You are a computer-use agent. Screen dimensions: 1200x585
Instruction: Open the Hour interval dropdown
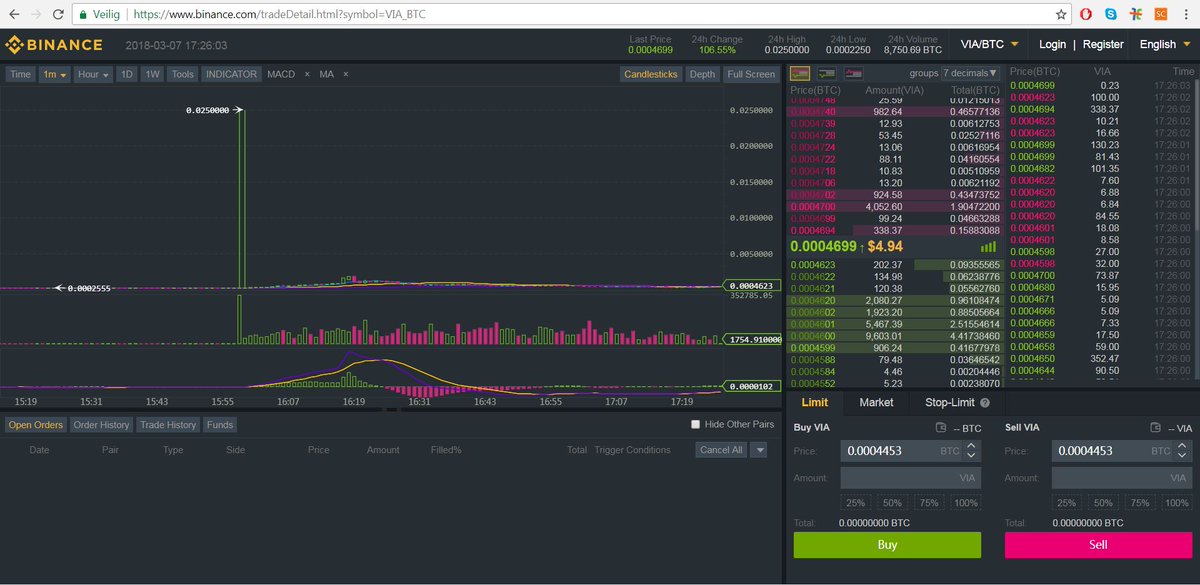pyautogui.click(x=93, y=74)
